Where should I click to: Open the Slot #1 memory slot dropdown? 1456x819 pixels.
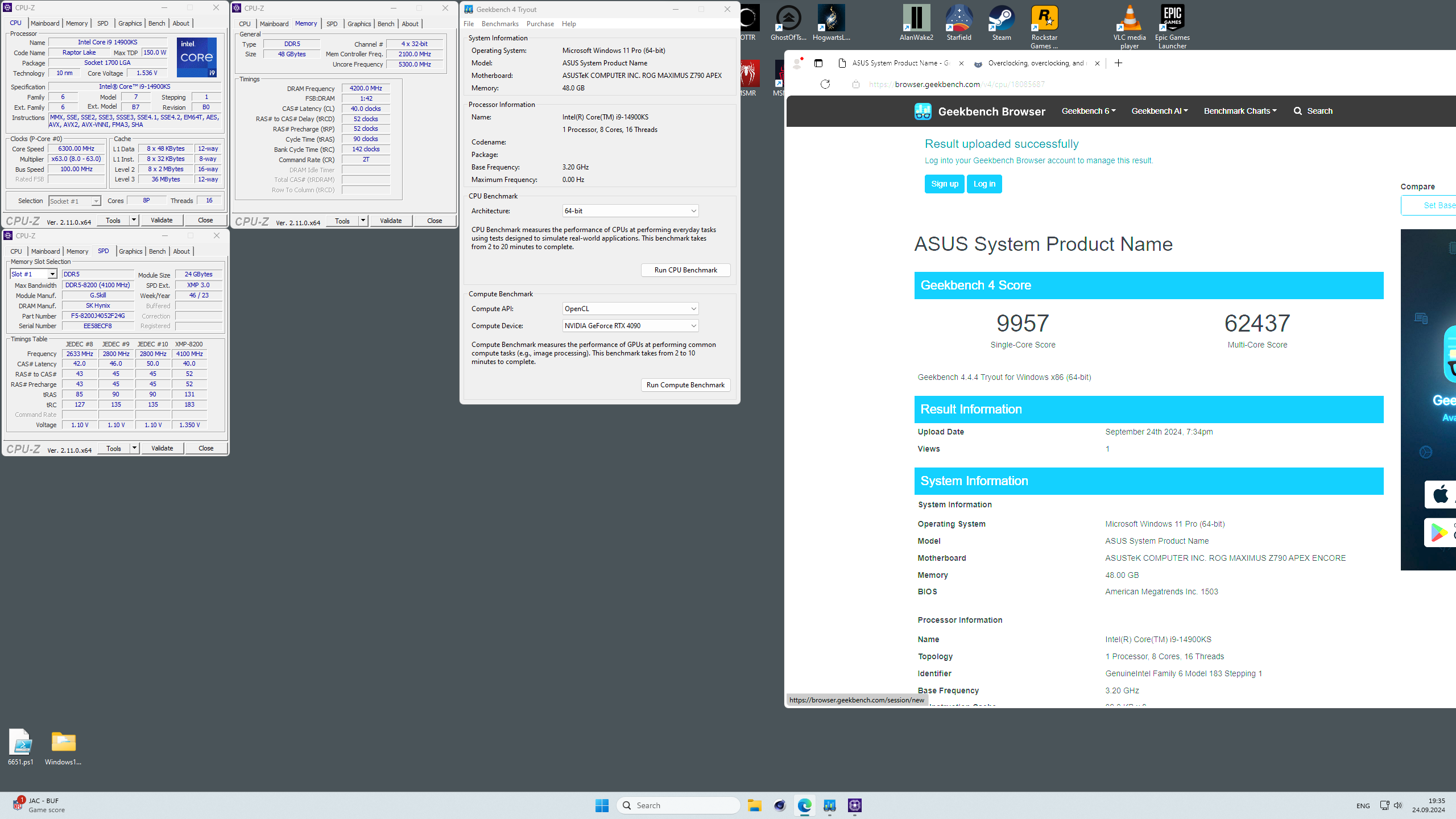pos(34,274)
